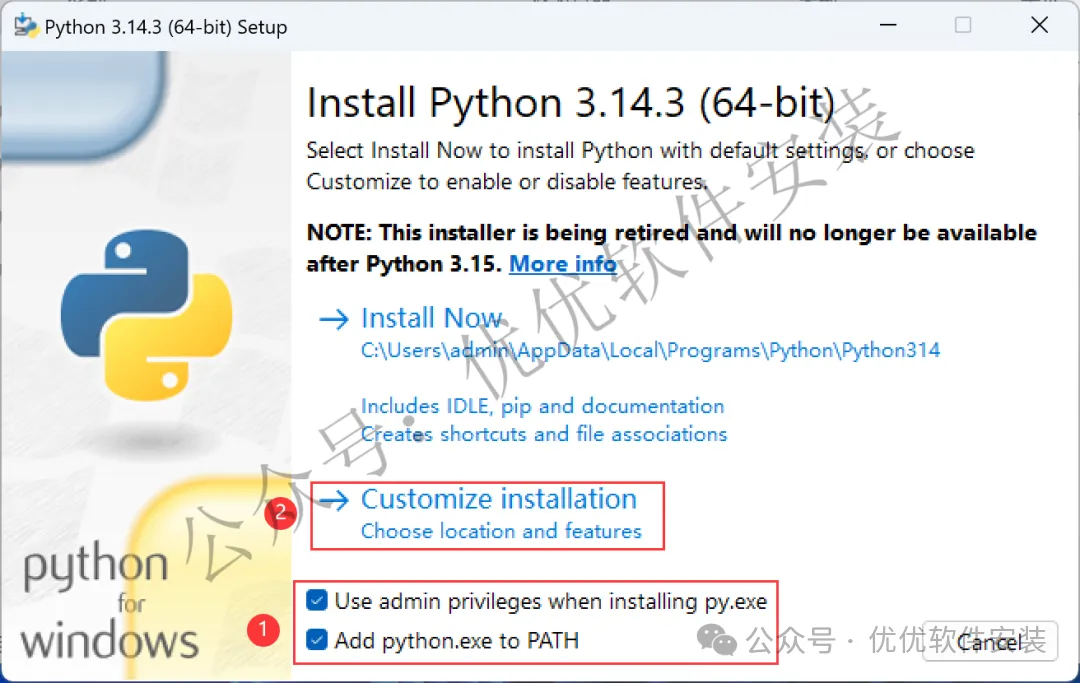Click the Python logo image
Image resolution: width=1080 pixels, height=683 pixels.
pos(147,315)
